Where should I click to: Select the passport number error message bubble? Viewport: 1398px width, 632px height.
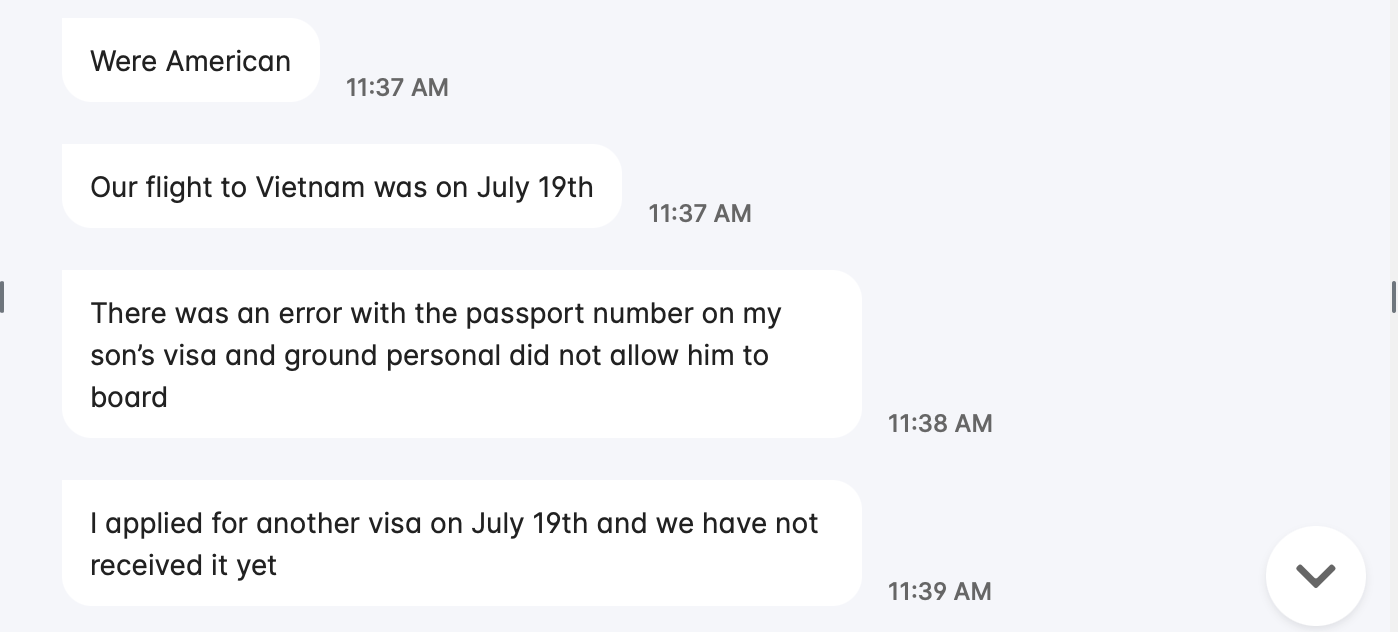tap(462, 354)
